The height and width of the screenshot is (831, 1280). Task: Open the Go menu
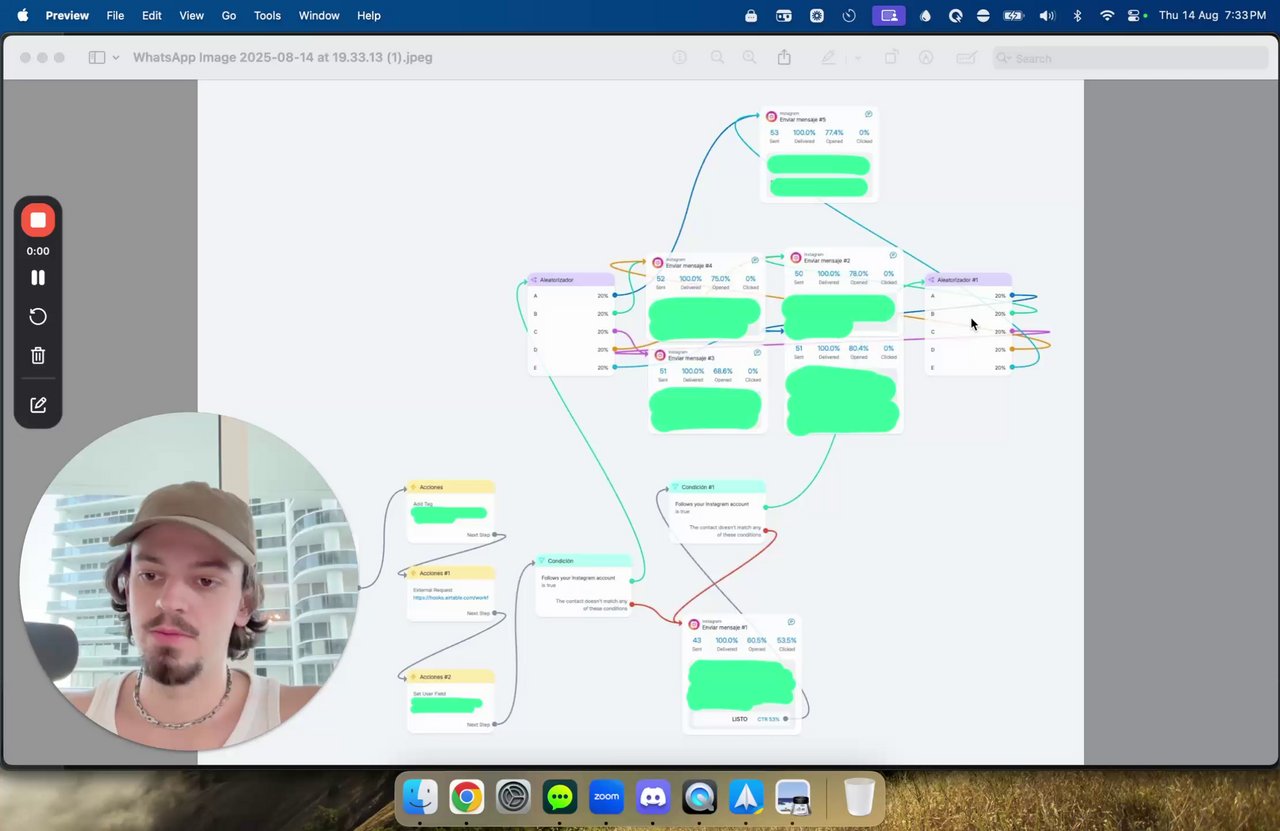(229, 15)
